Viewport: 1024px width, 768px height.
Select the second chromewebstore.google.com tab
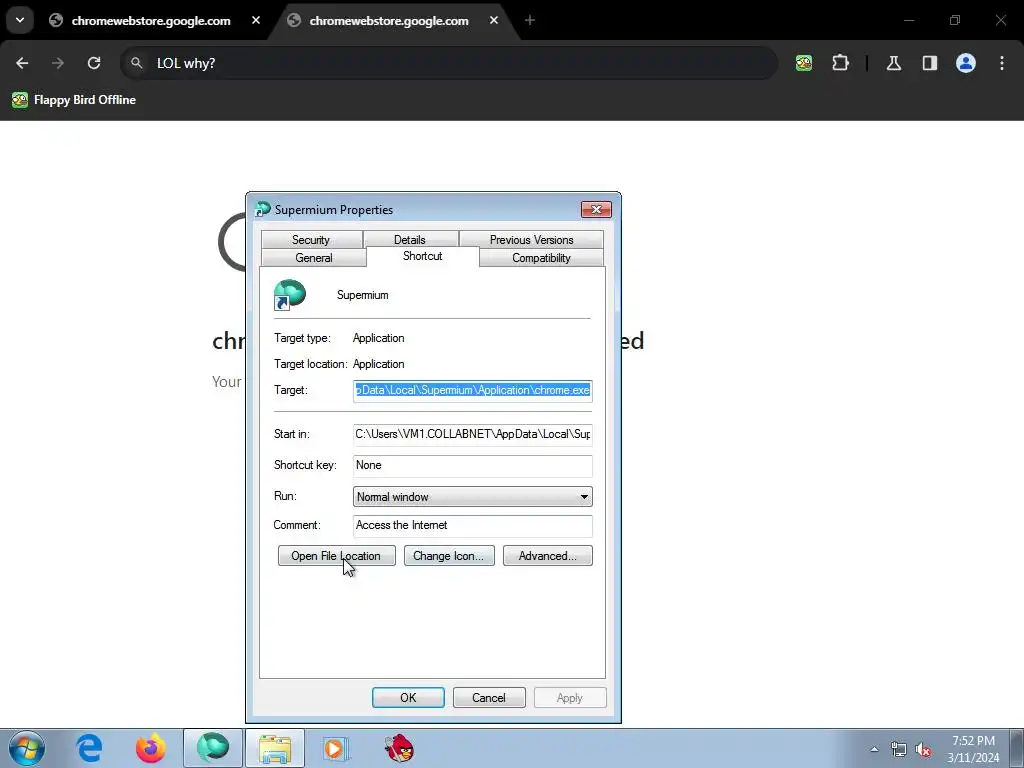(x=389, y=21)
